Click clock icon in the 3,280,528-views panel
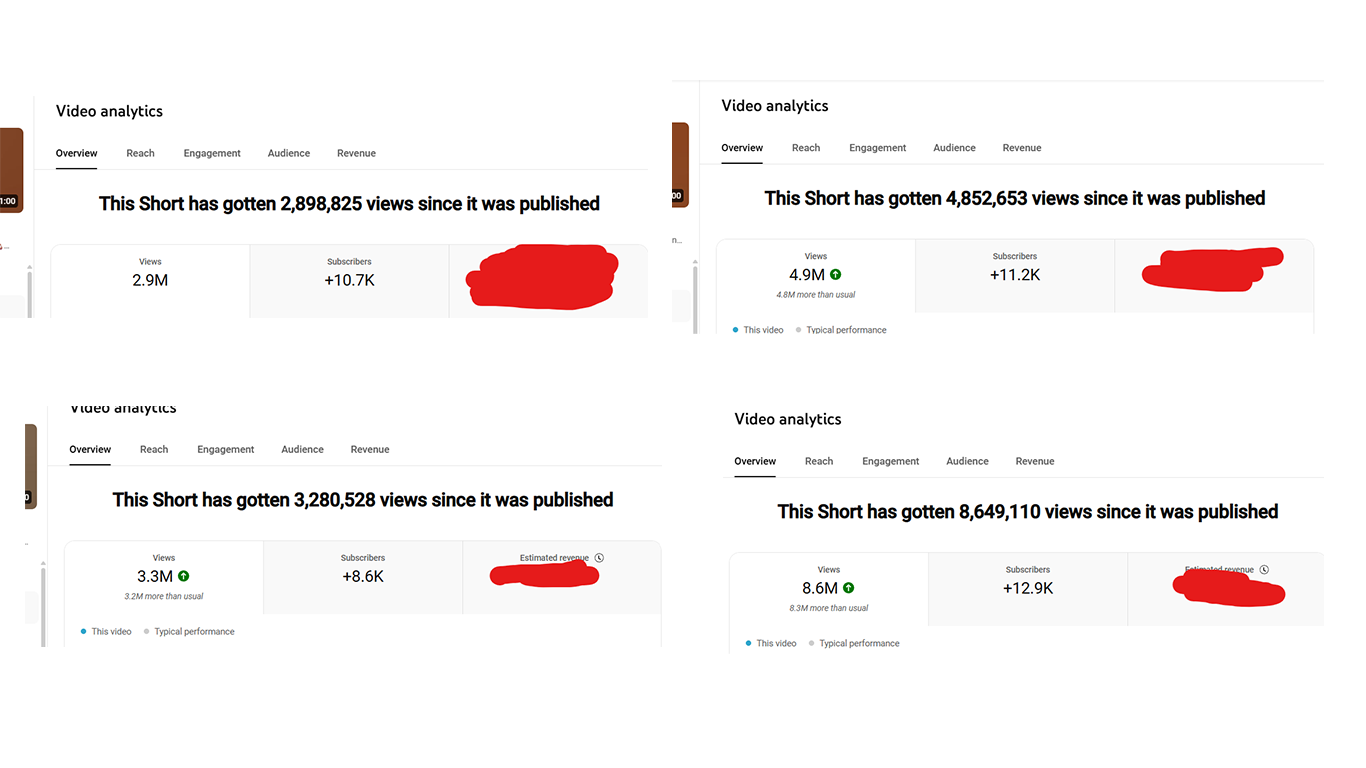 pyautogui.click(x=599, y=558)
